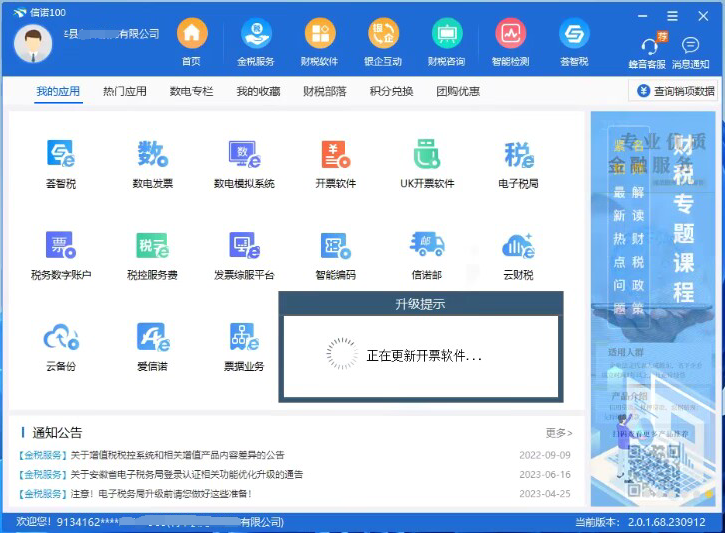Click the company name beside the avatar

pos(111,34)
